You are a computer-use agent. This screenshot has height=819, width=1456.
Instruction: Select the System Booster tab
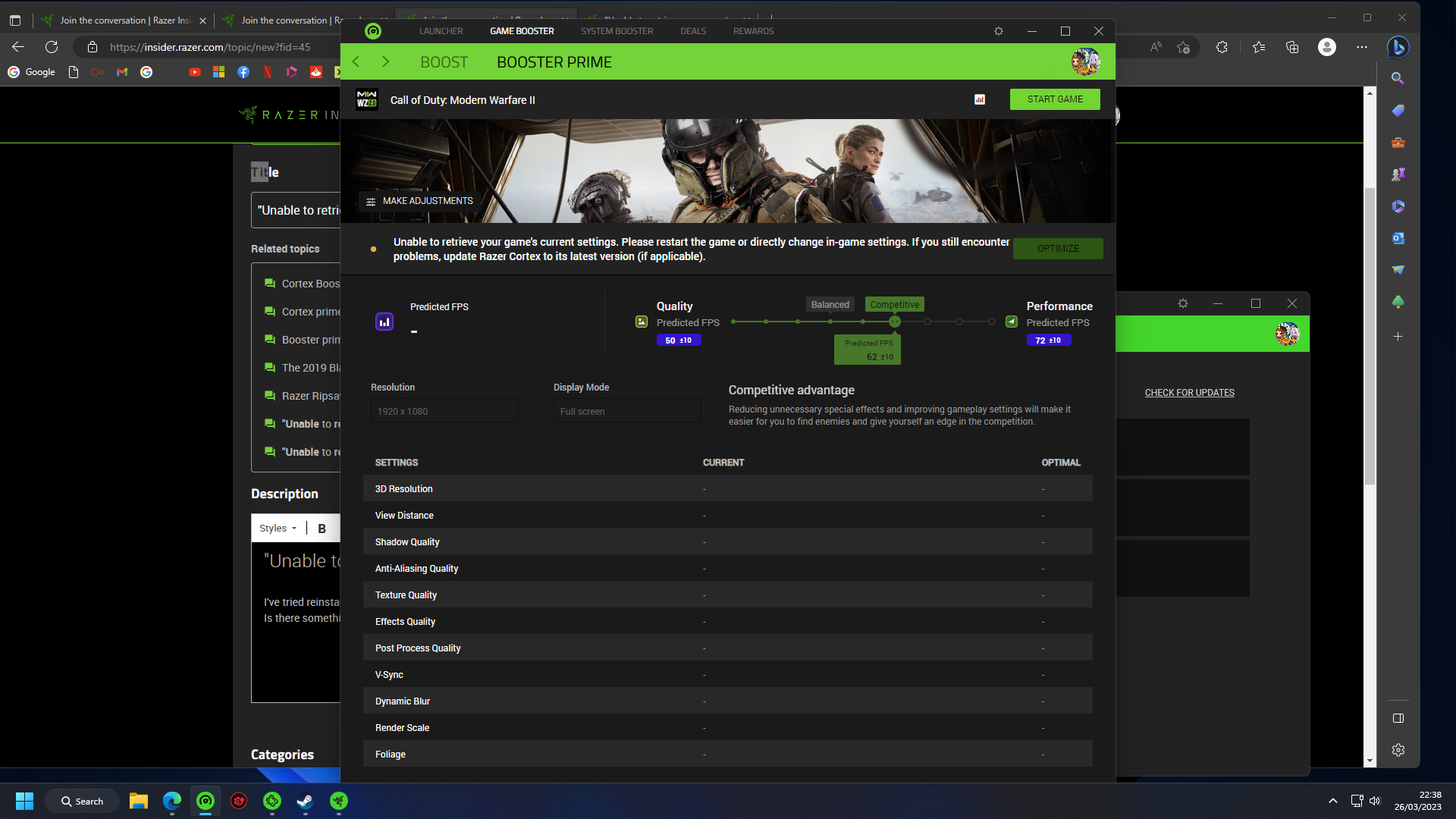tap(617, 30)
